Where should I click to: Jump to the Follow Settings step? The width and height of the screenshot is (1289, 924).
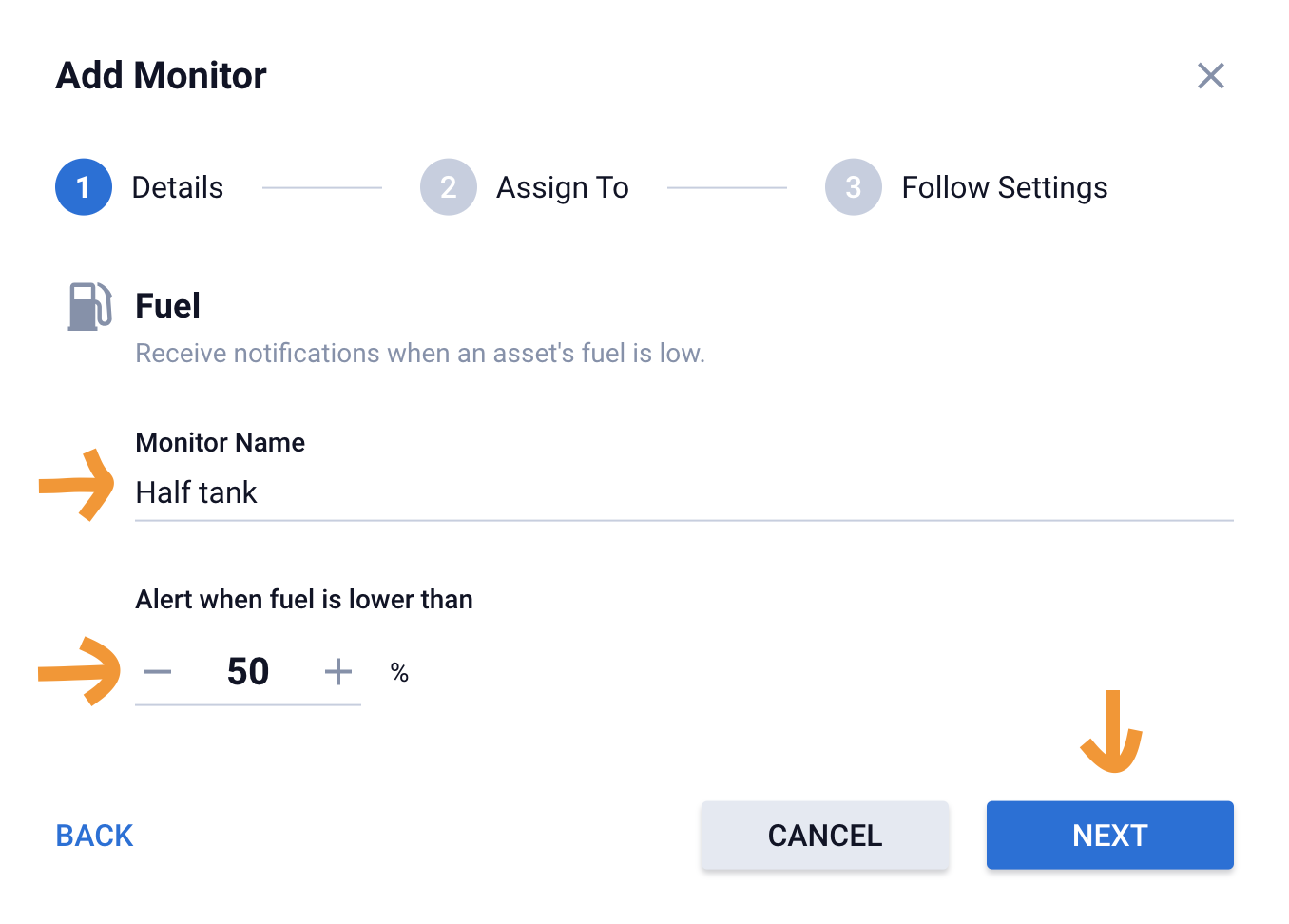click(x=1004, y=187)
